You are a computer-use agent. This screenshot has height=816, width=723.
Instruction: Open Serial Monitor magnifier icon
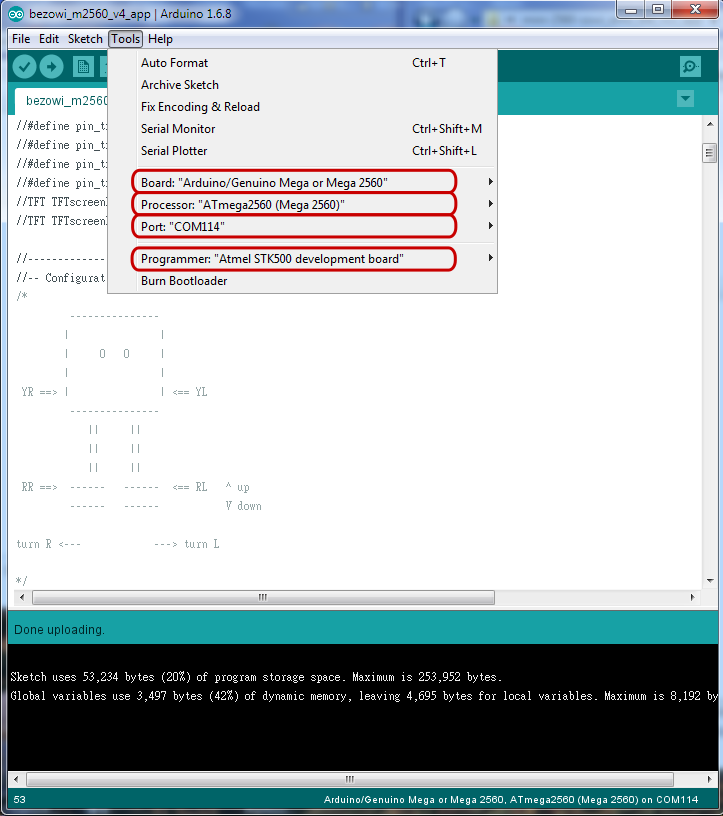tap(690, 67)
